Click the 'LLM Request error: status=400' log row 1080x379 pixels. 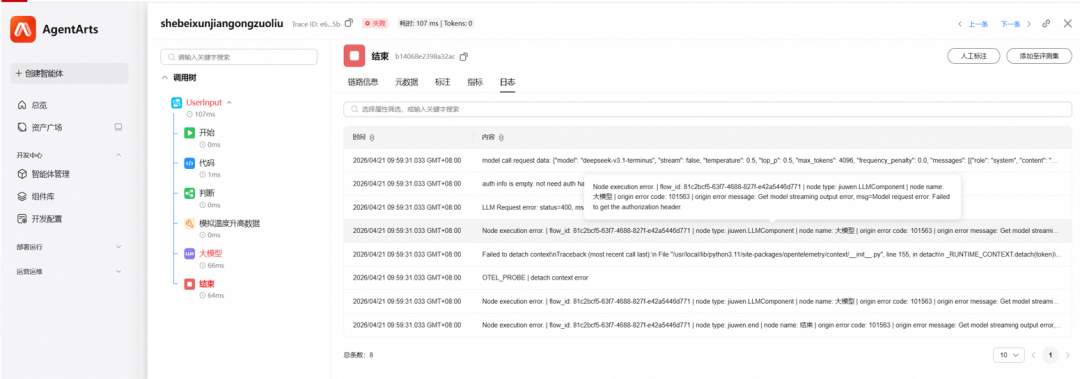click(707, 207)
